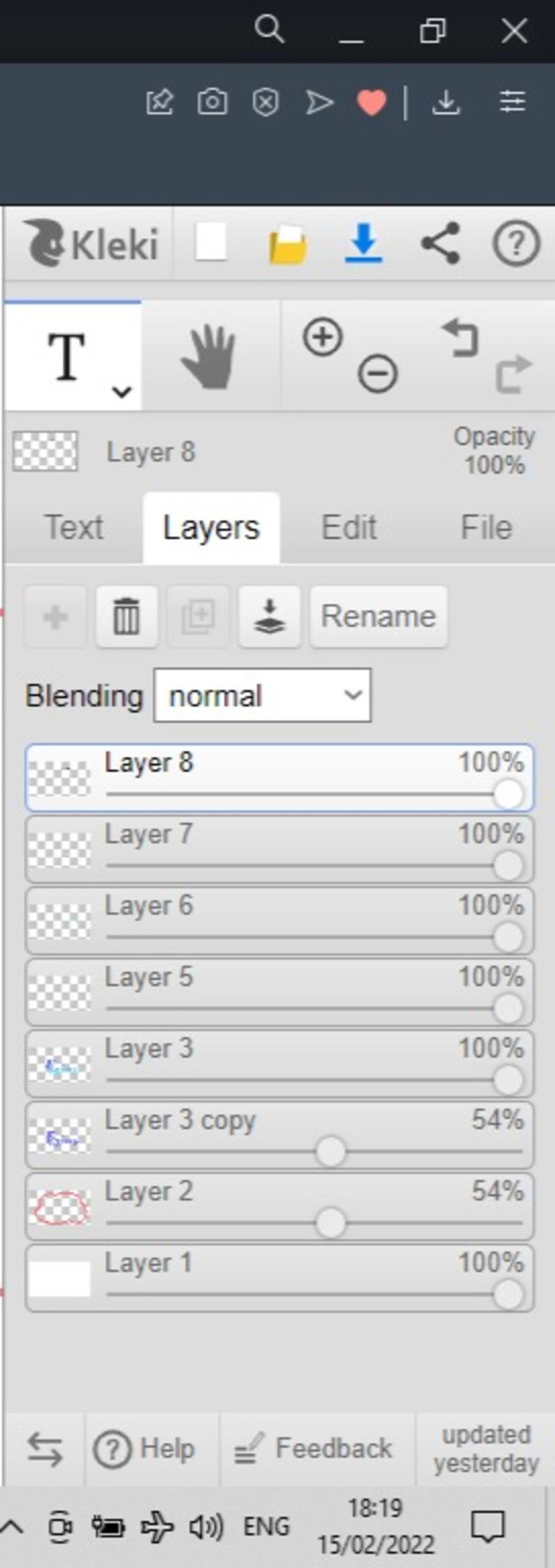Click the merge layer down icon
This screenshot has width=555, height=1568.
coord(269,616)
